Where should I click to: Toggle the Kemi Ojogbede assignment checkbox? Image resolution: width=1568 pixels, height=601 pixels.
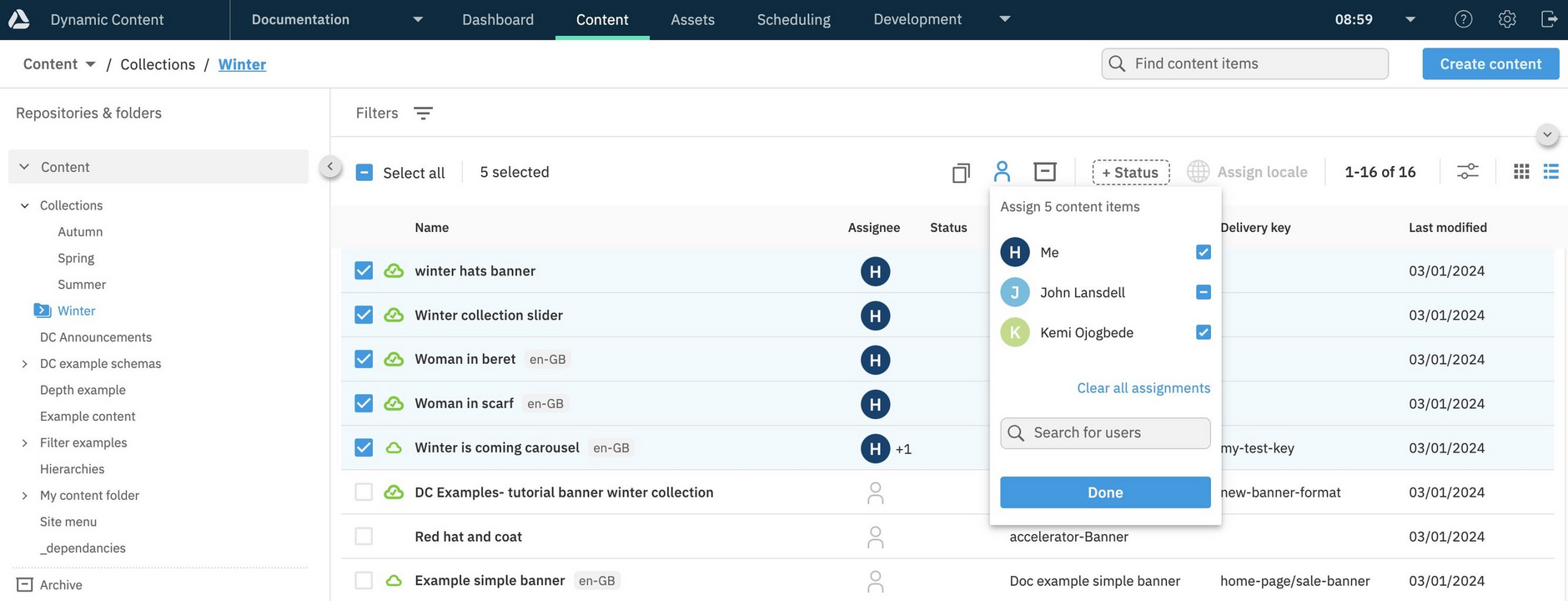click(x=1203, y=332)
